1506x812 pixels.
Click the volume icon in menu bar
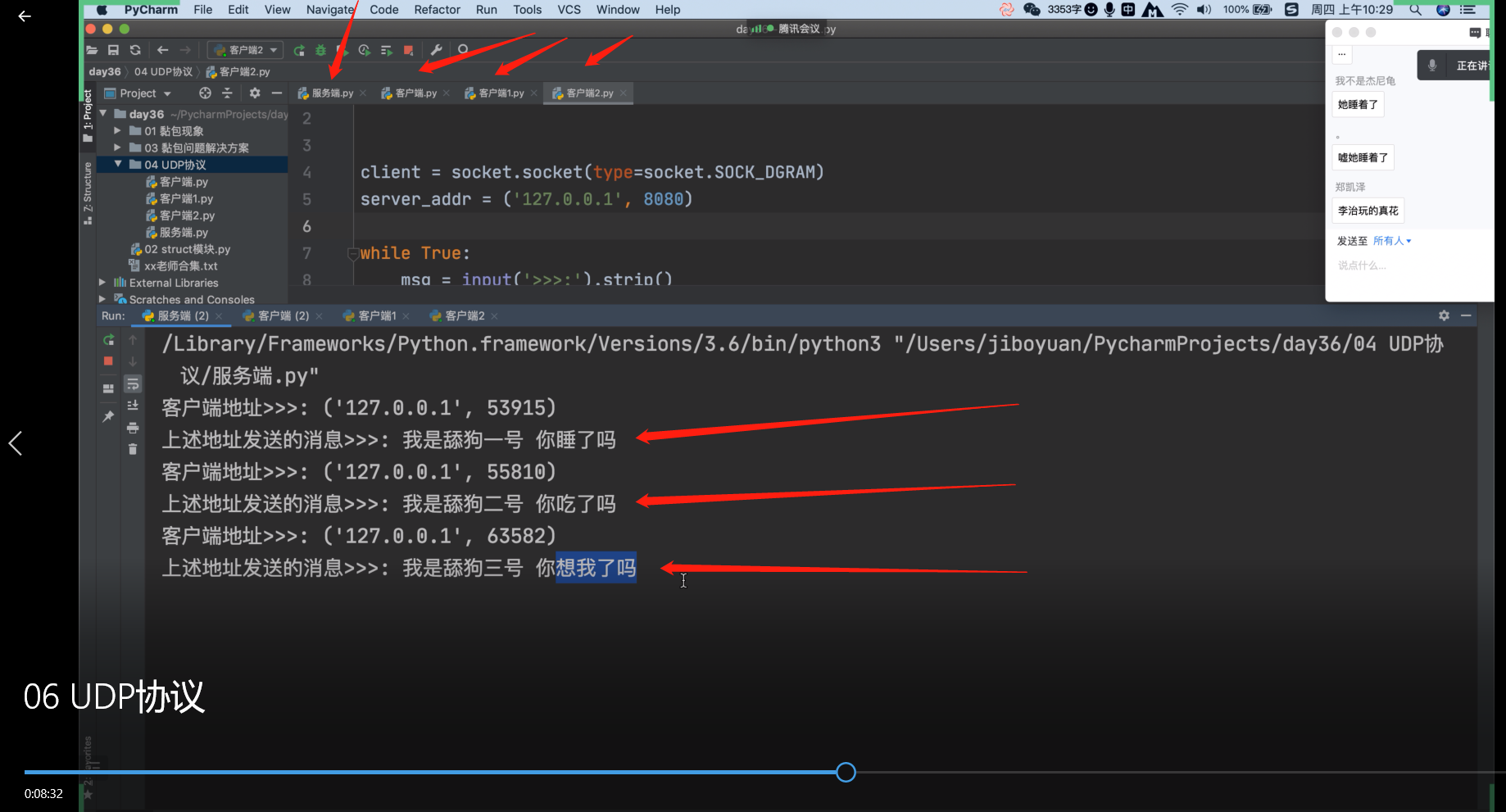pyautogui.click(x=1204, y=10)
